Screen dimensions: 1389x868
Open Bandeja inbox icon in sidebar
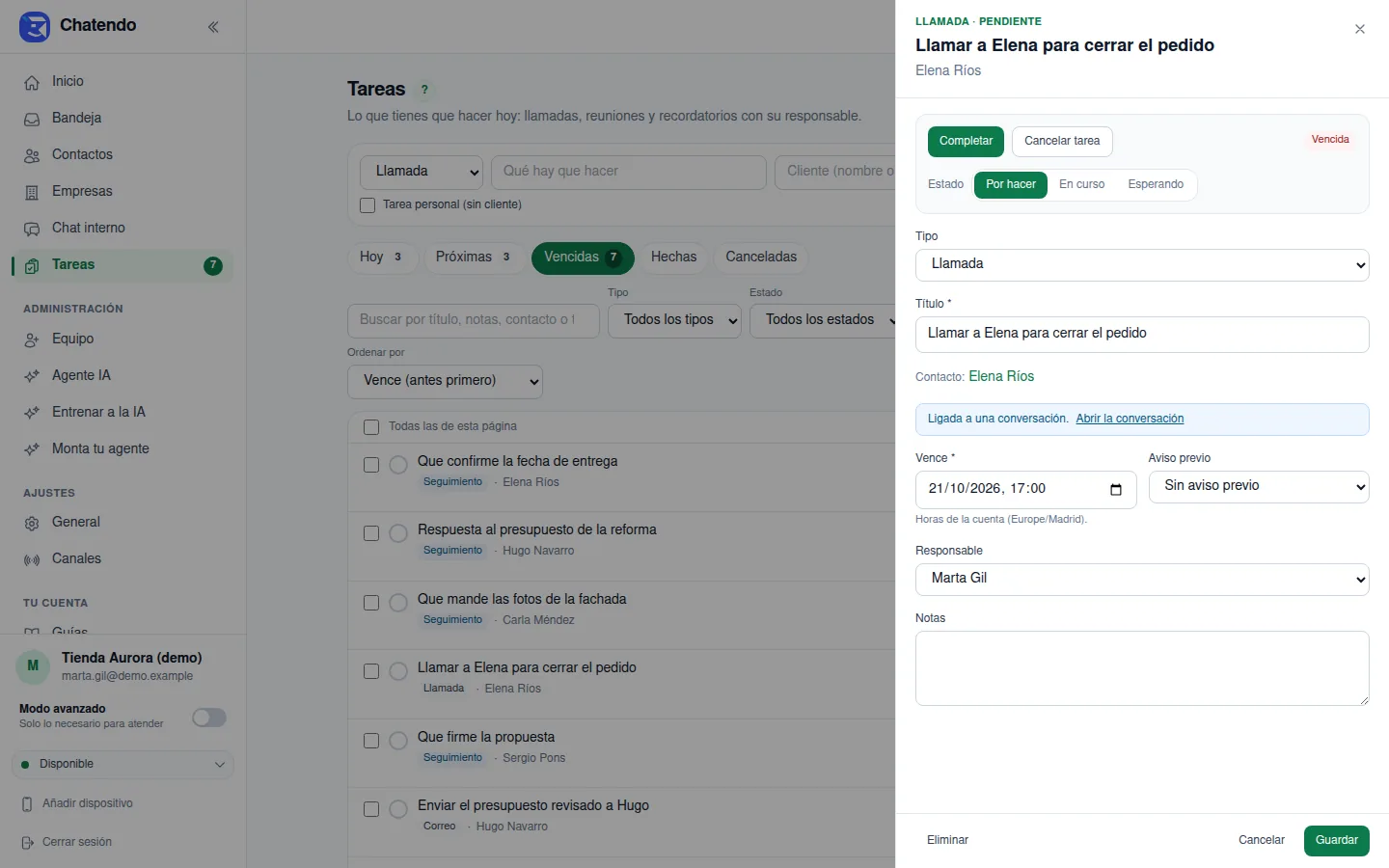pos(32,119)
